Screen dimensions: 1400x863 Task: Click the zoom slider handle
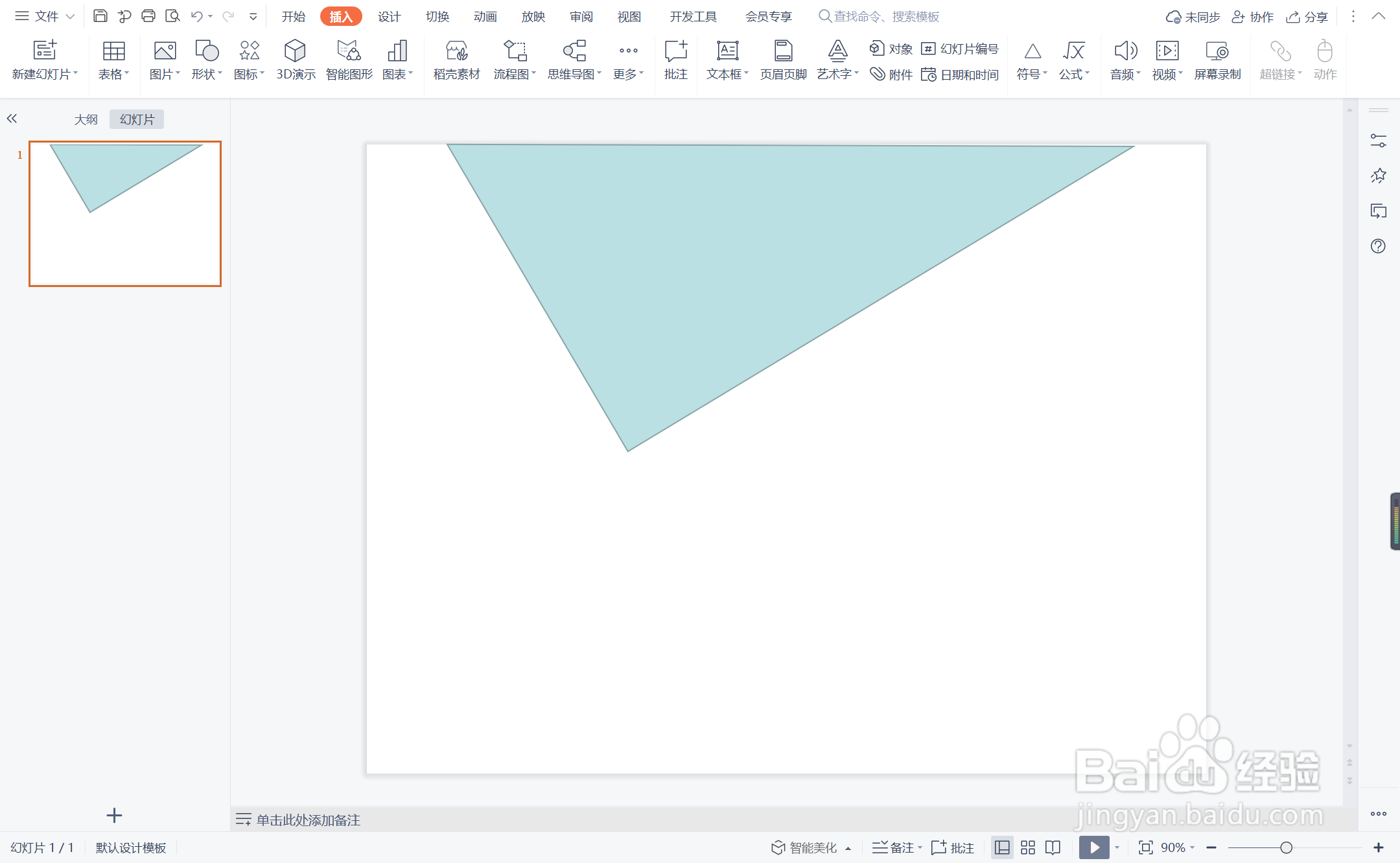pos(1287,847)
